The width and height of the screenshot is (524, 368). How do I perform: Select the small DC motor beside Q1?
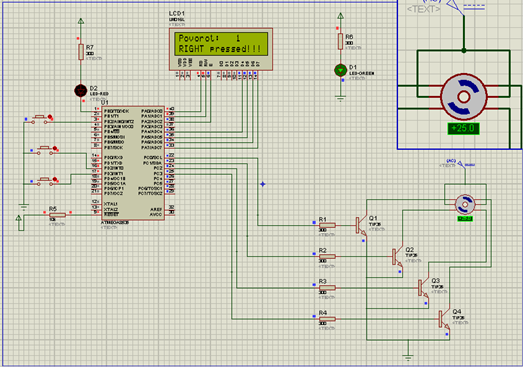465,204
